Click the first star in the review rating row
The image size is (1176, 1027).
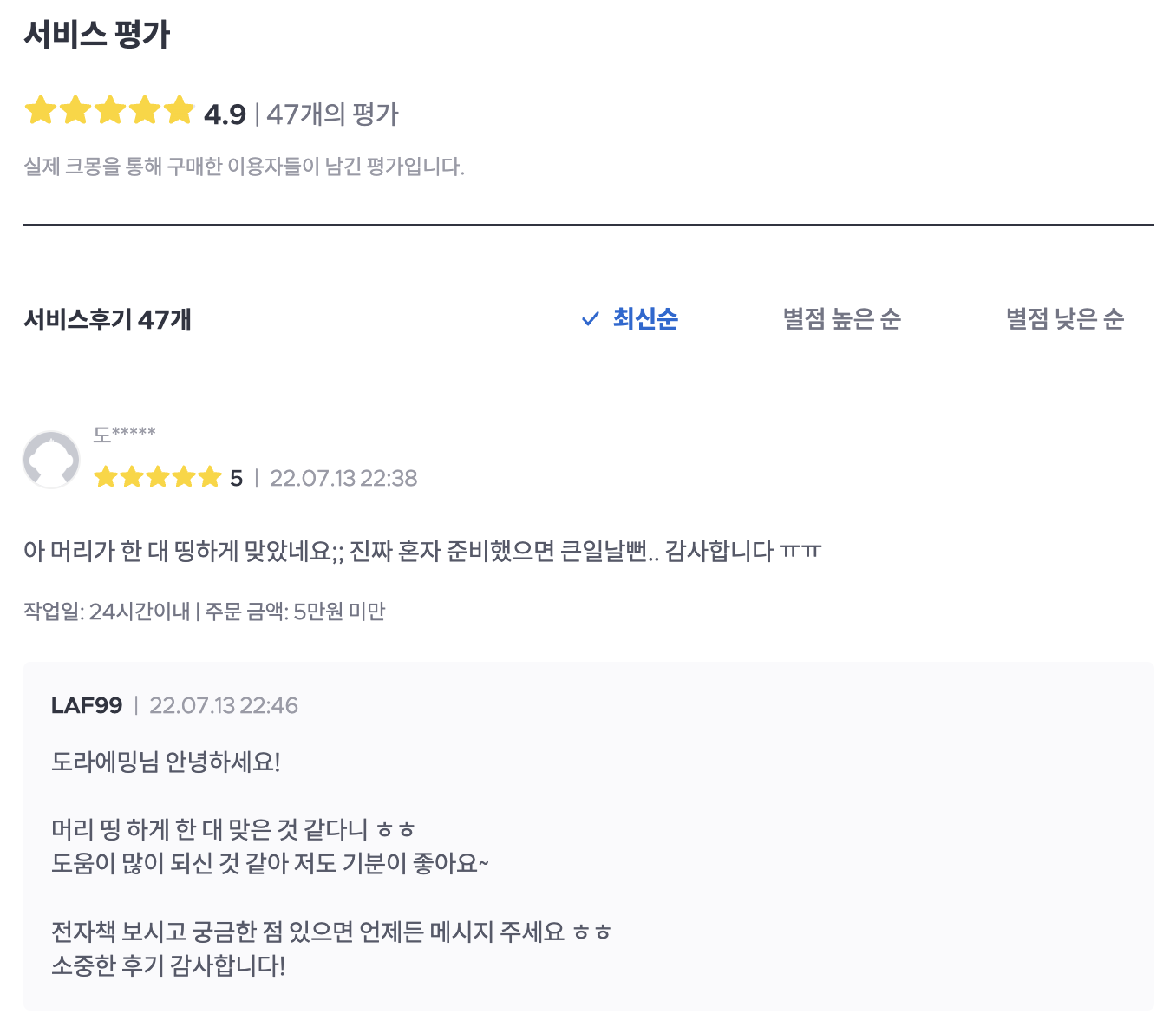coord(107,476)
